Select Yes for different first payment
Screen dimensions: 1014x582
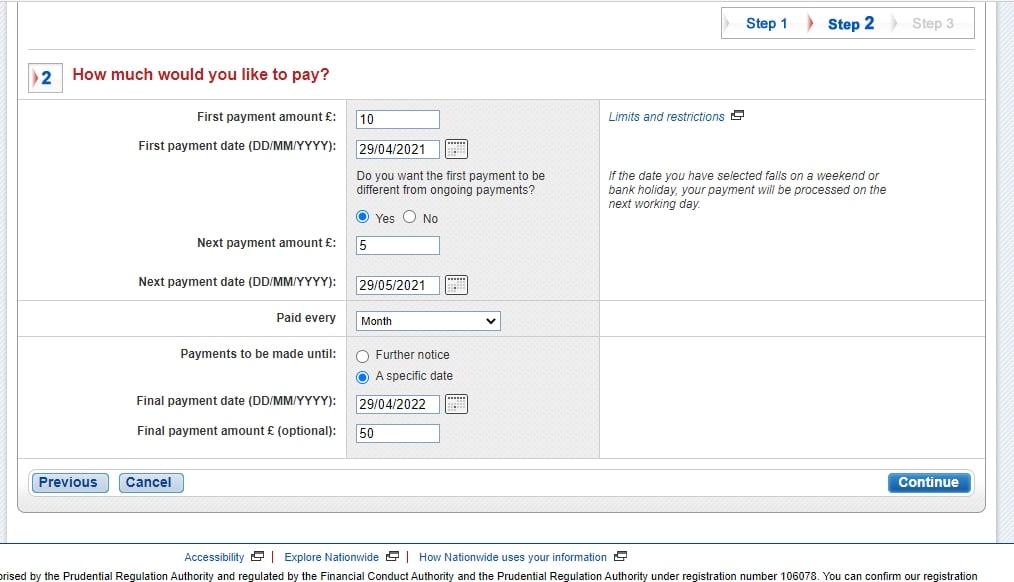coord(363,217)
